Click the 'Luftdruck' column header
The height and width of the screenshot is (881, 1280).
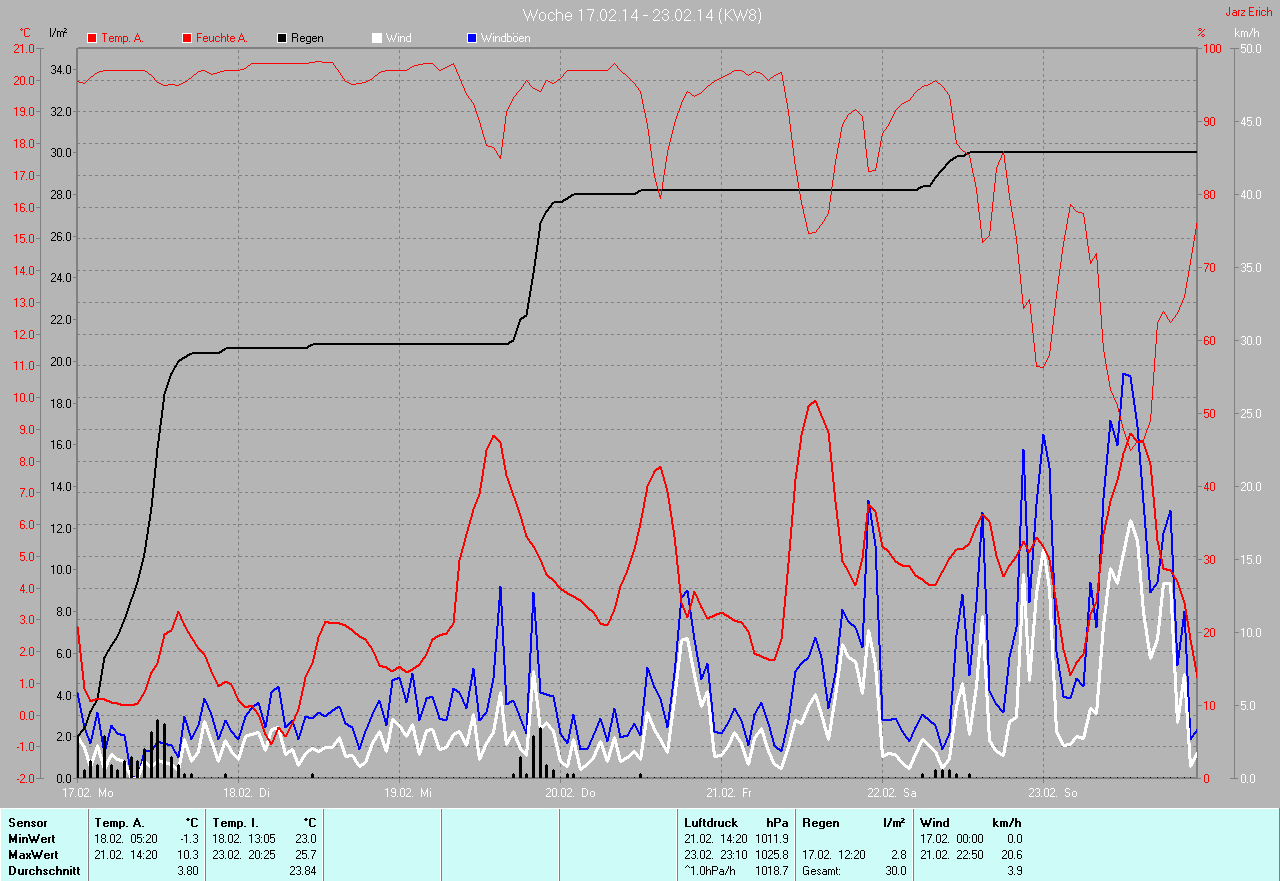(711, 823)
